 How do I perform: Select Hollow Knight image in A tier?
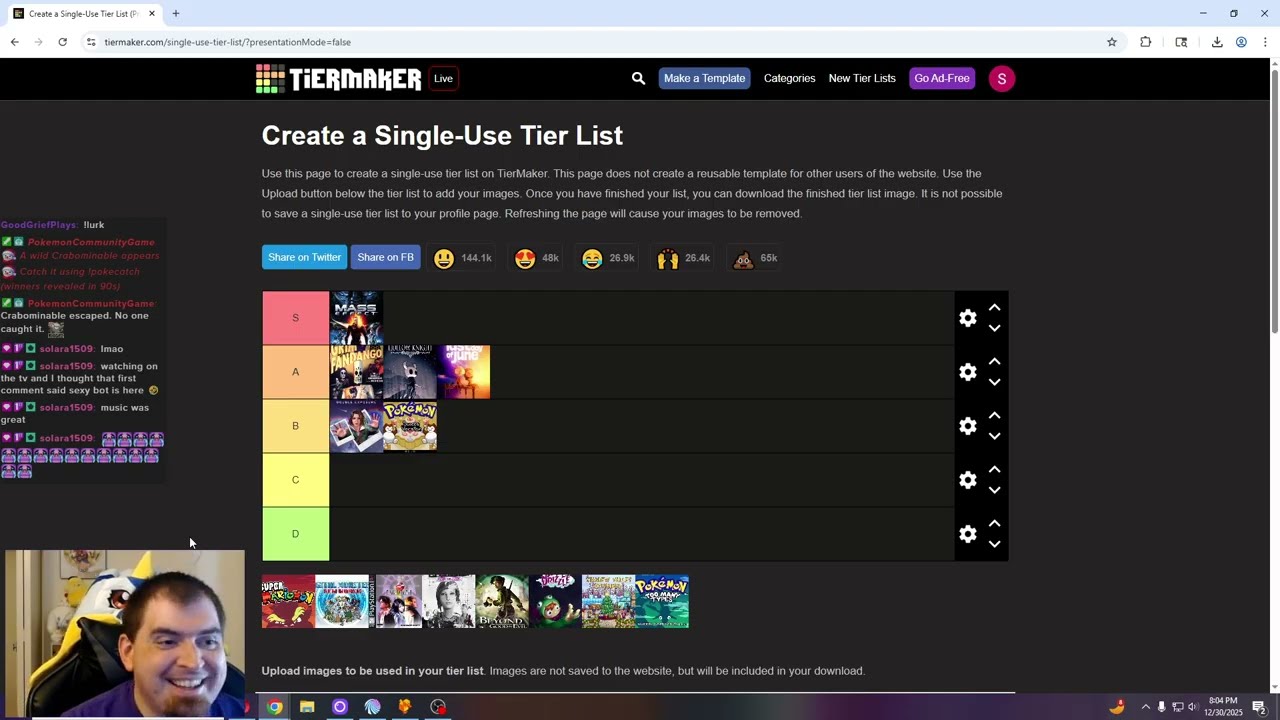[410, 372]
